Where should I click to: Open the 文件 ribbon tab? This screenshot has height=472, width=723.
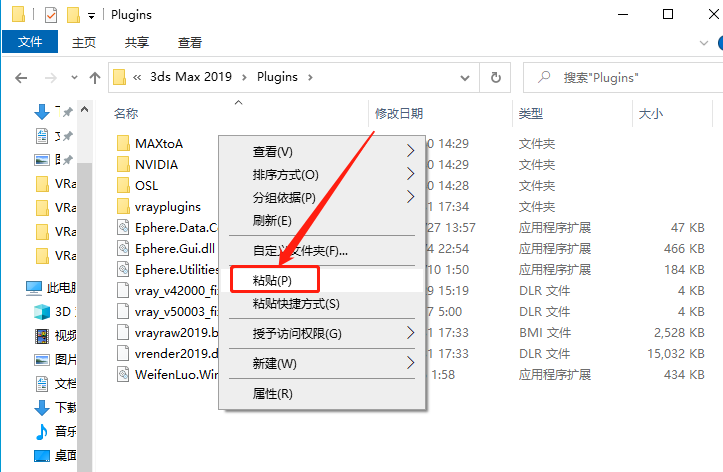pos(30,42)
